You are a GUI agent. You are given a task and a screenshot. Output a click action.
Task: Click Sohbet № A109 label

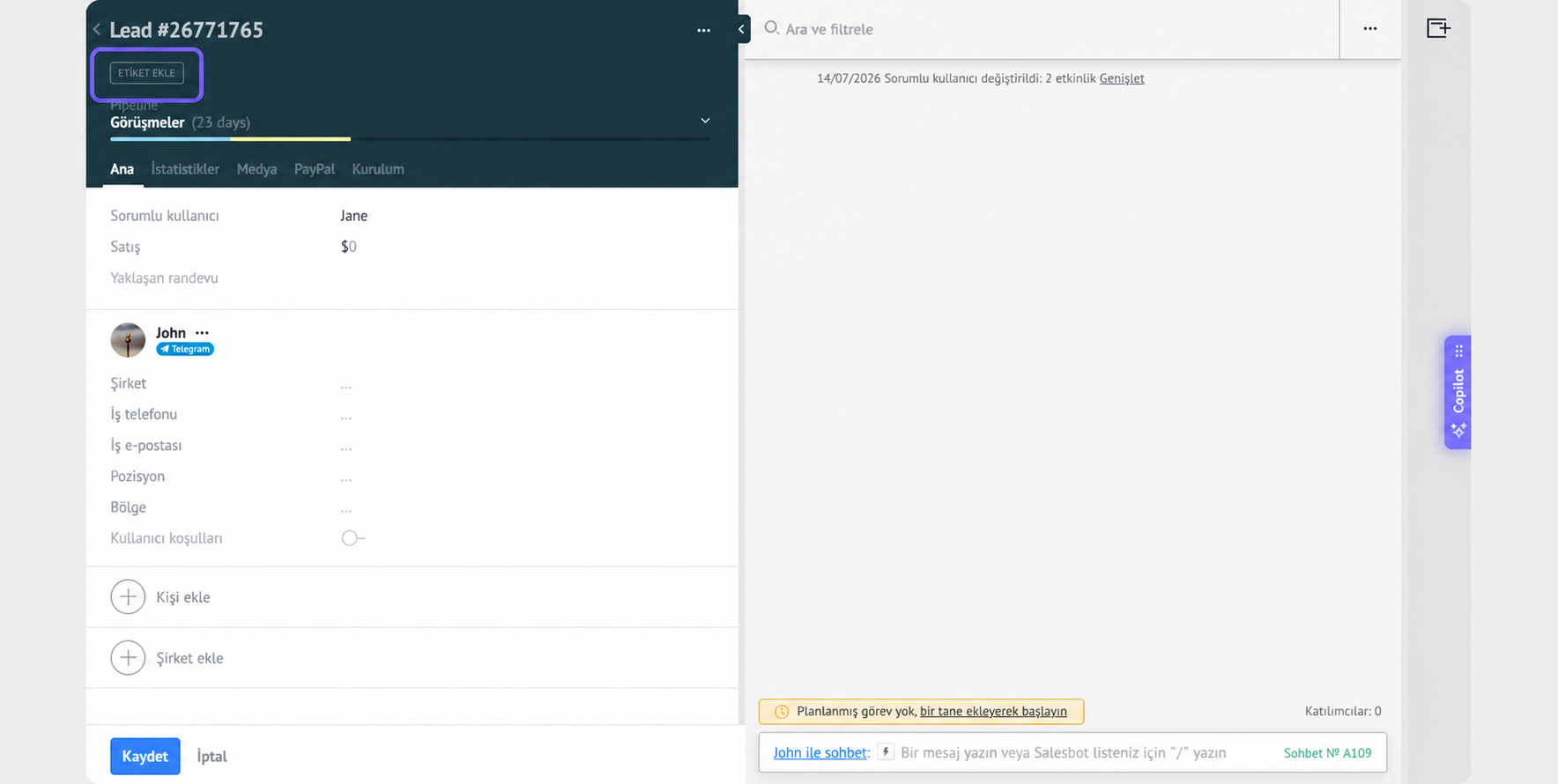[1327, 752]
